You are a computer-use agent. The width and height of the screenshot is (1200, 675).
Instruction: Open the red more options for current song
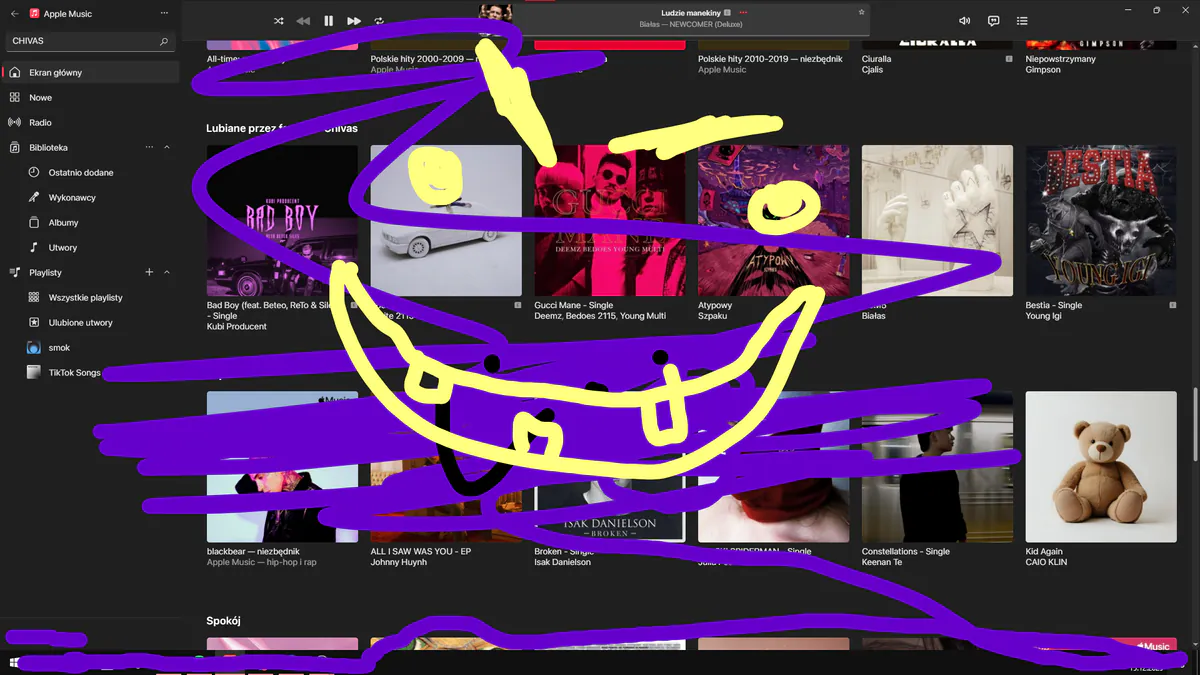click(x=743, y=13)
